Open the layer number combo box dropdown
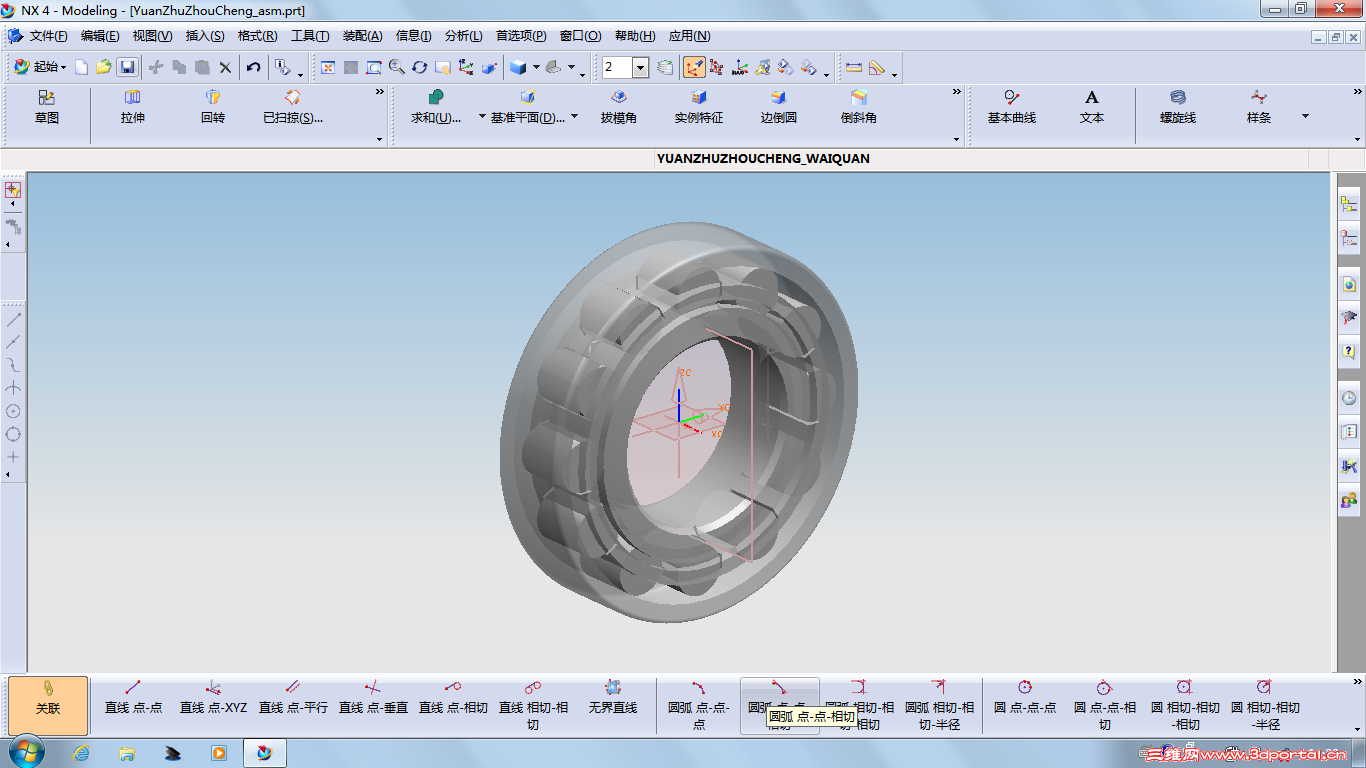This screenshot has height=768, width=1366. (x=641, y=67)
